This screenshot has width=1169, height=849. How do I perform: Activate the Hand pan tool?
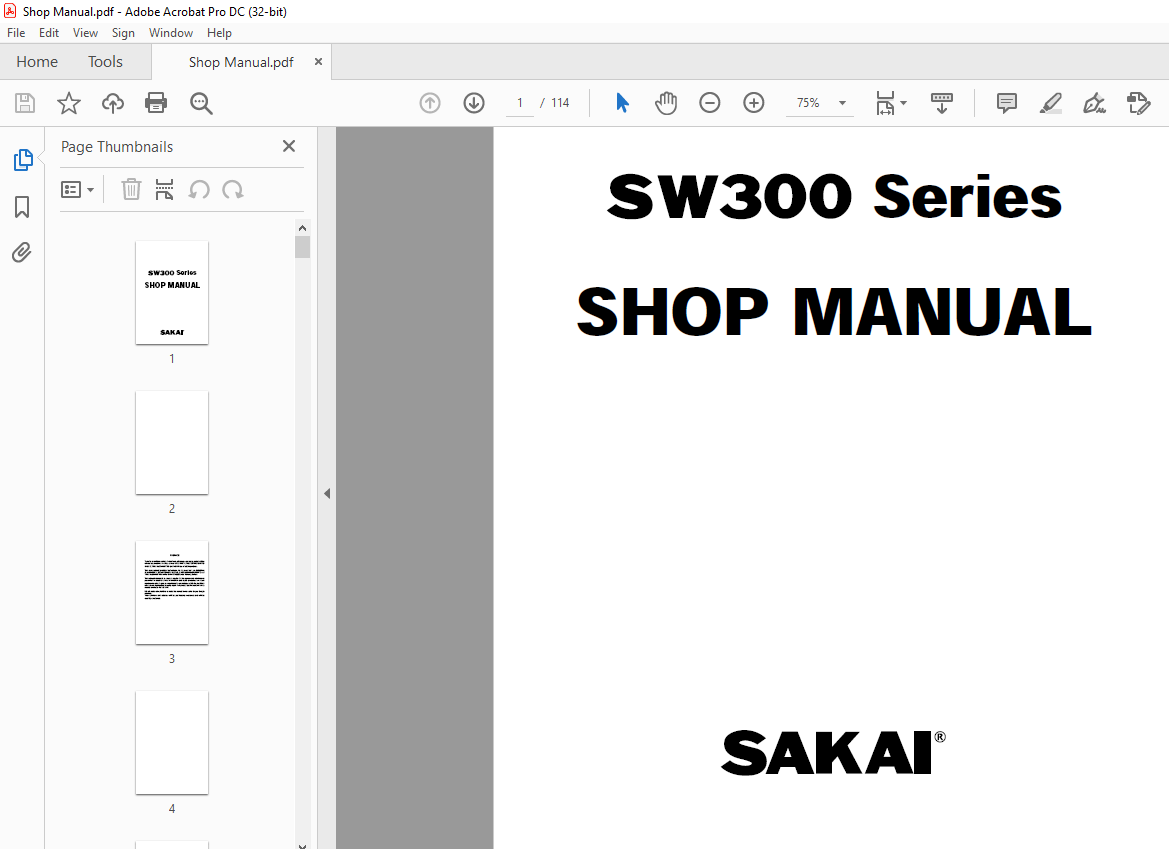click(666, 103)
